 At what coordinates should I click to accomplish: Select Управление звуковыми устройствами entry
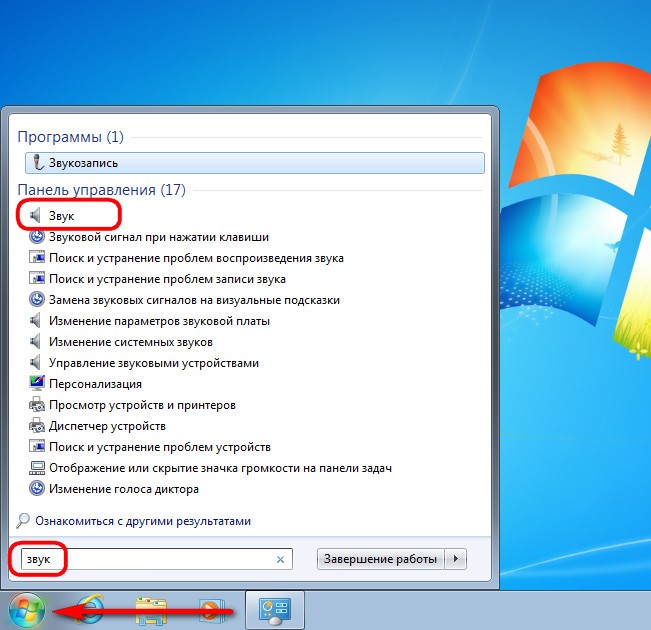[153, 363]
